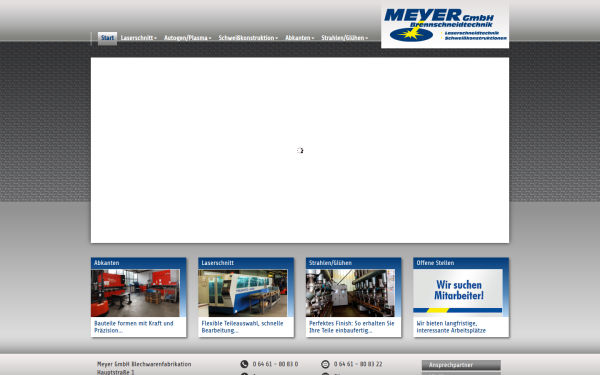Click the Abkanten card title
This screenshot has height=375, width=600.
coord(106,263)
